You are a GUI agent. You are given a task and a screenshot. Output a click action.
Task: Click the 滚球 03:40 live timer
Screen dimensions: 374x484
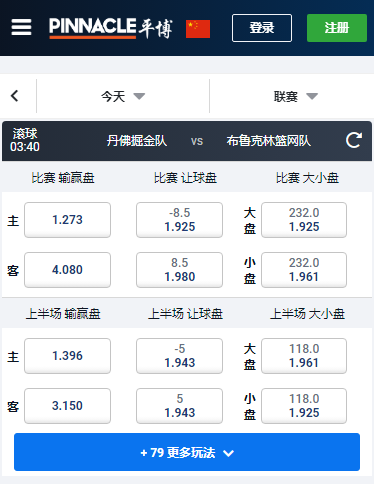point(25,140)
